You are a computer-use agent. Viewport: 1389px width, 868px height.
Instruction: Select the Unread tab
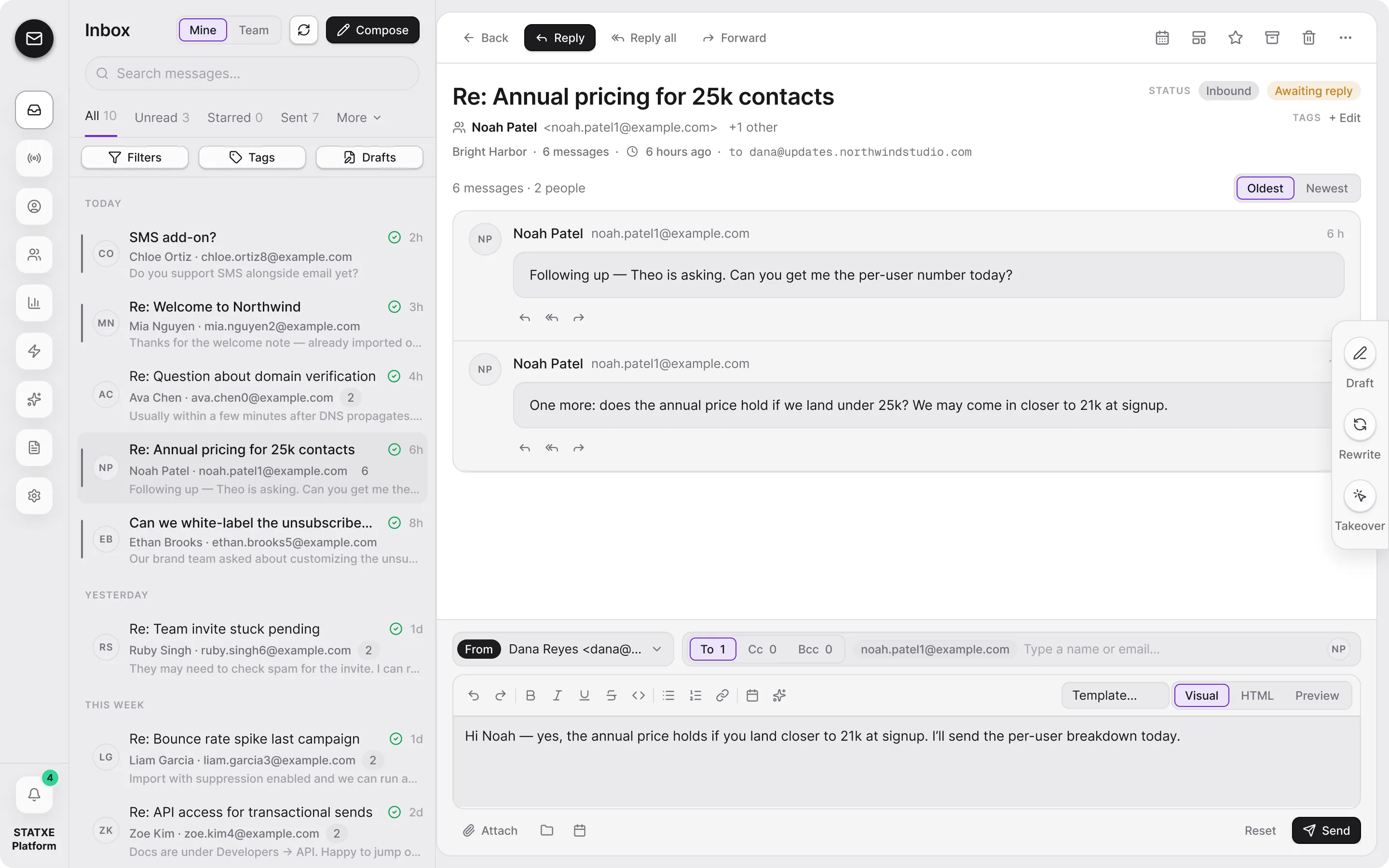coord(162,118)
